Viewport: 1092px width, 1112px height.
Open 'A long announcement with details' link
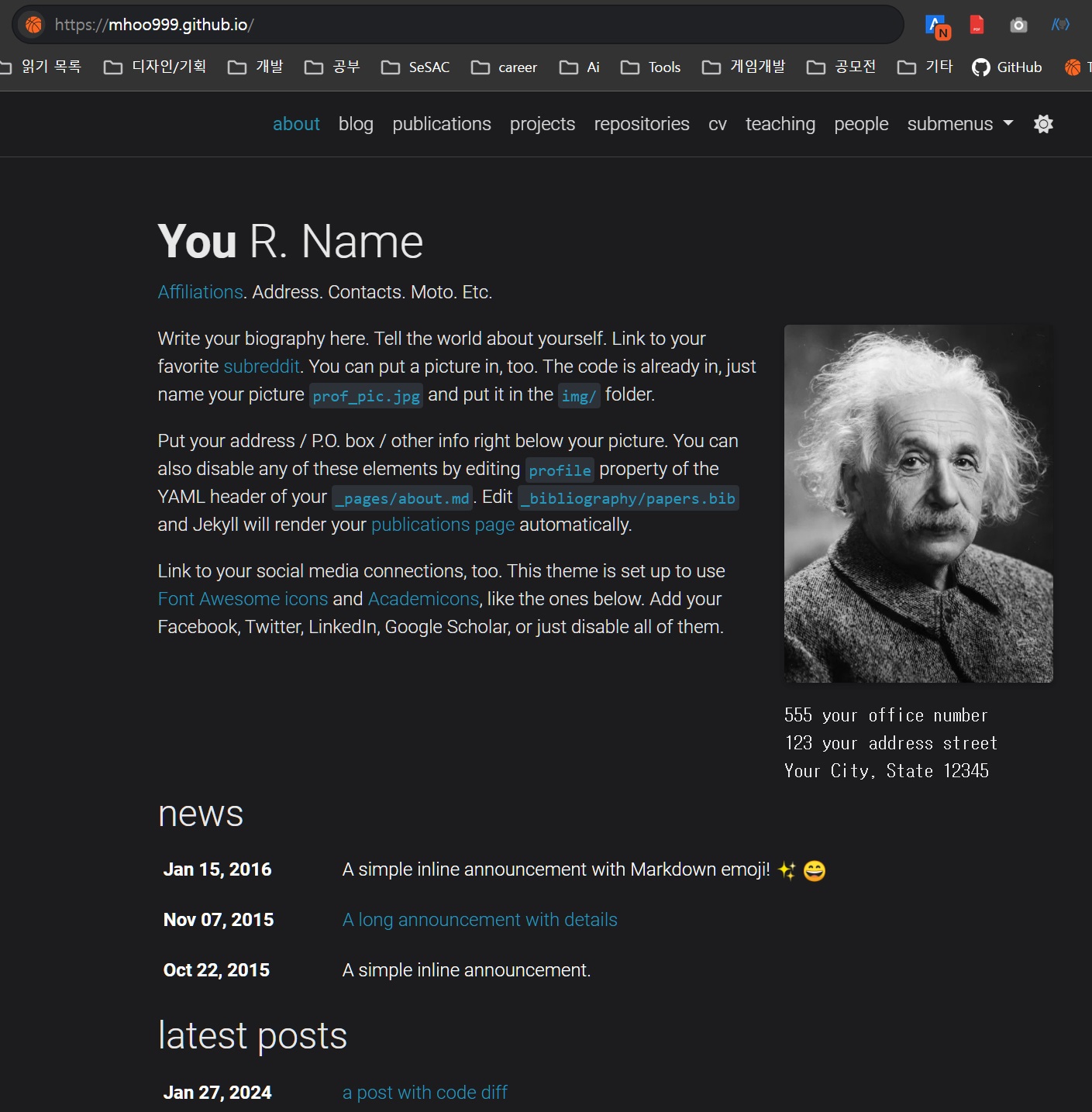click(480, 920)
